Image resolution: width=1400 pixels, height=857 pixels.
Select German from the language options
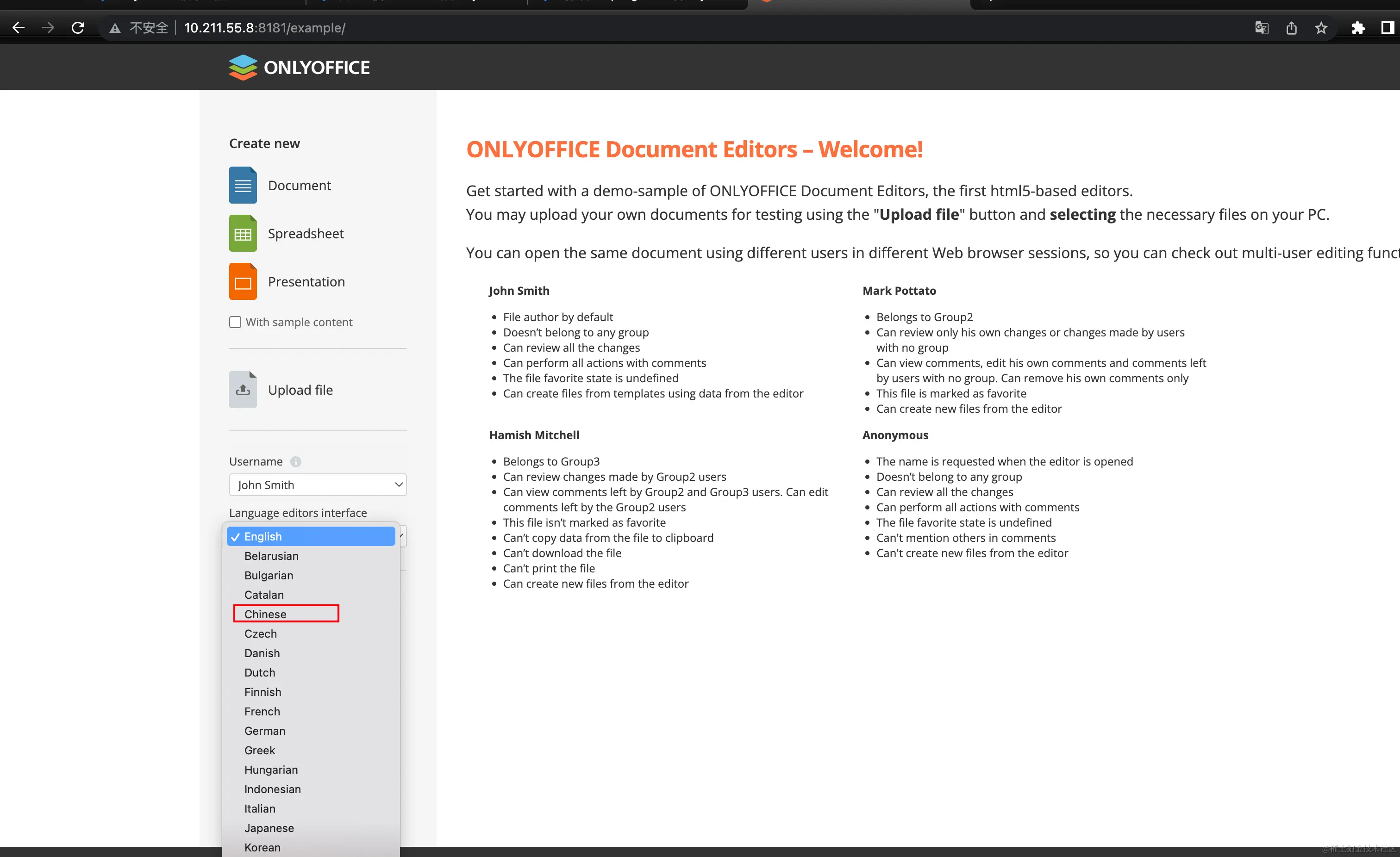(265, 731)
